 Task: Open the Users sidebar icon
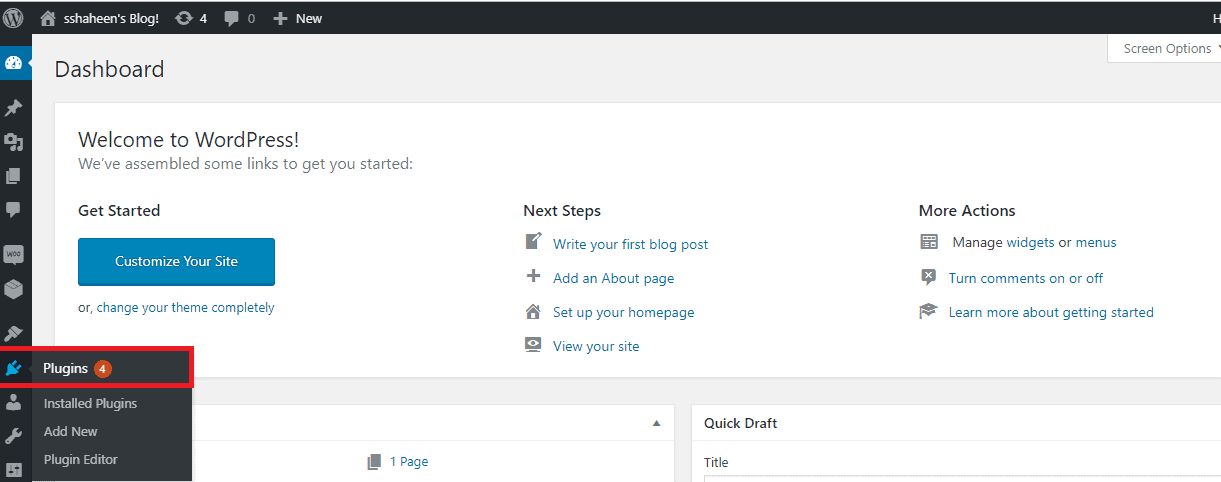[14, 402]
